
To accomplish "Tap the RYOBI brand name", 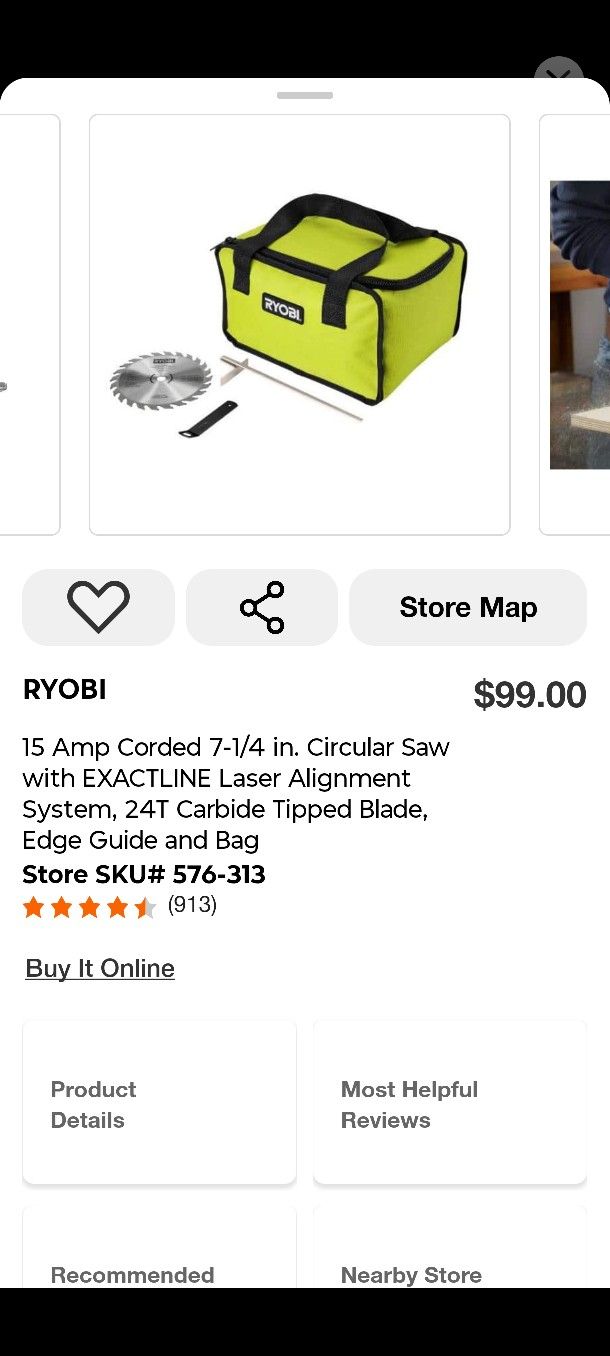I will [64, 689].
